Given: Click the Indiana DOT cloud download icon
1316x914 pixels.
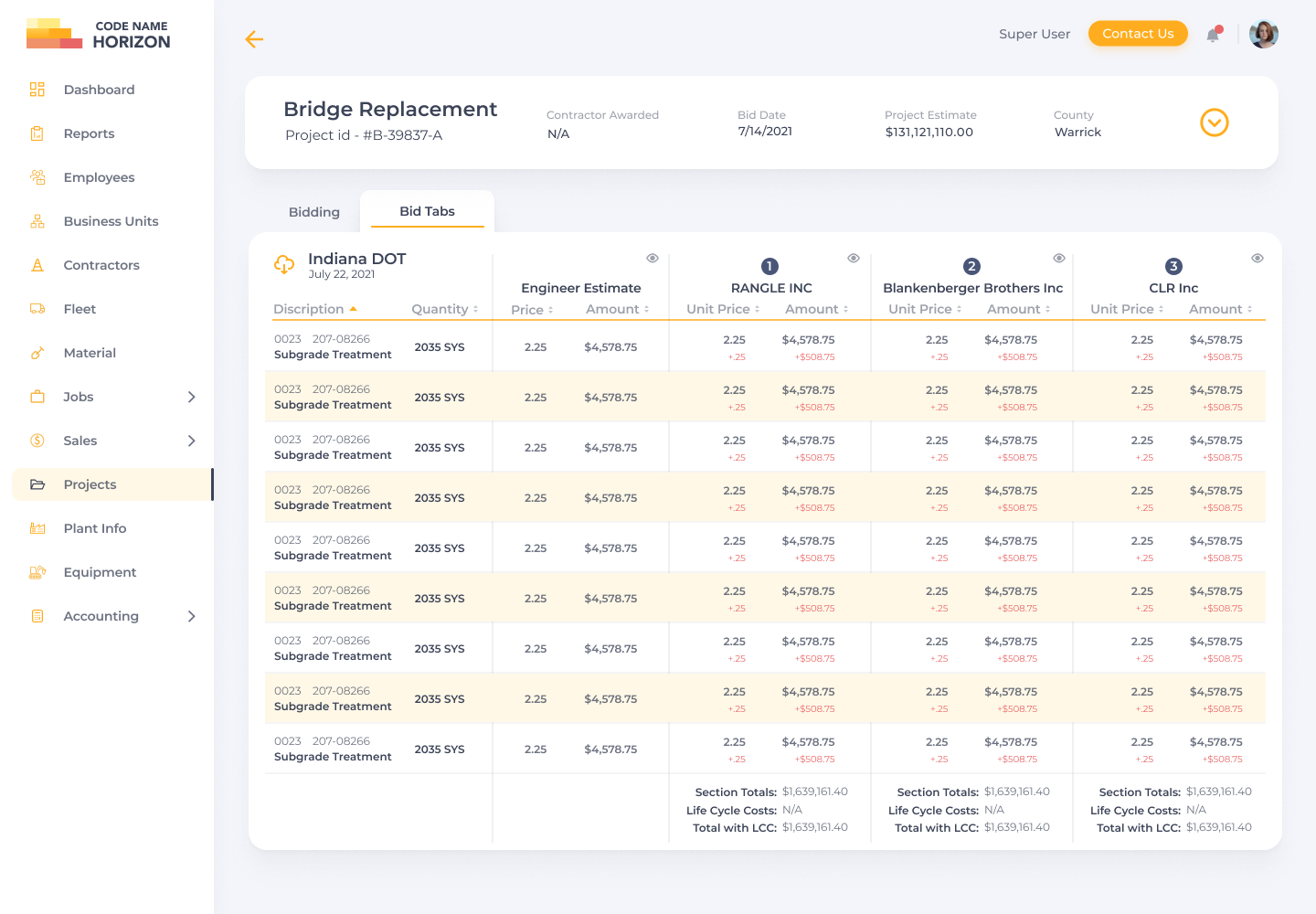Looking at the screenshot, I should point(284,264).
